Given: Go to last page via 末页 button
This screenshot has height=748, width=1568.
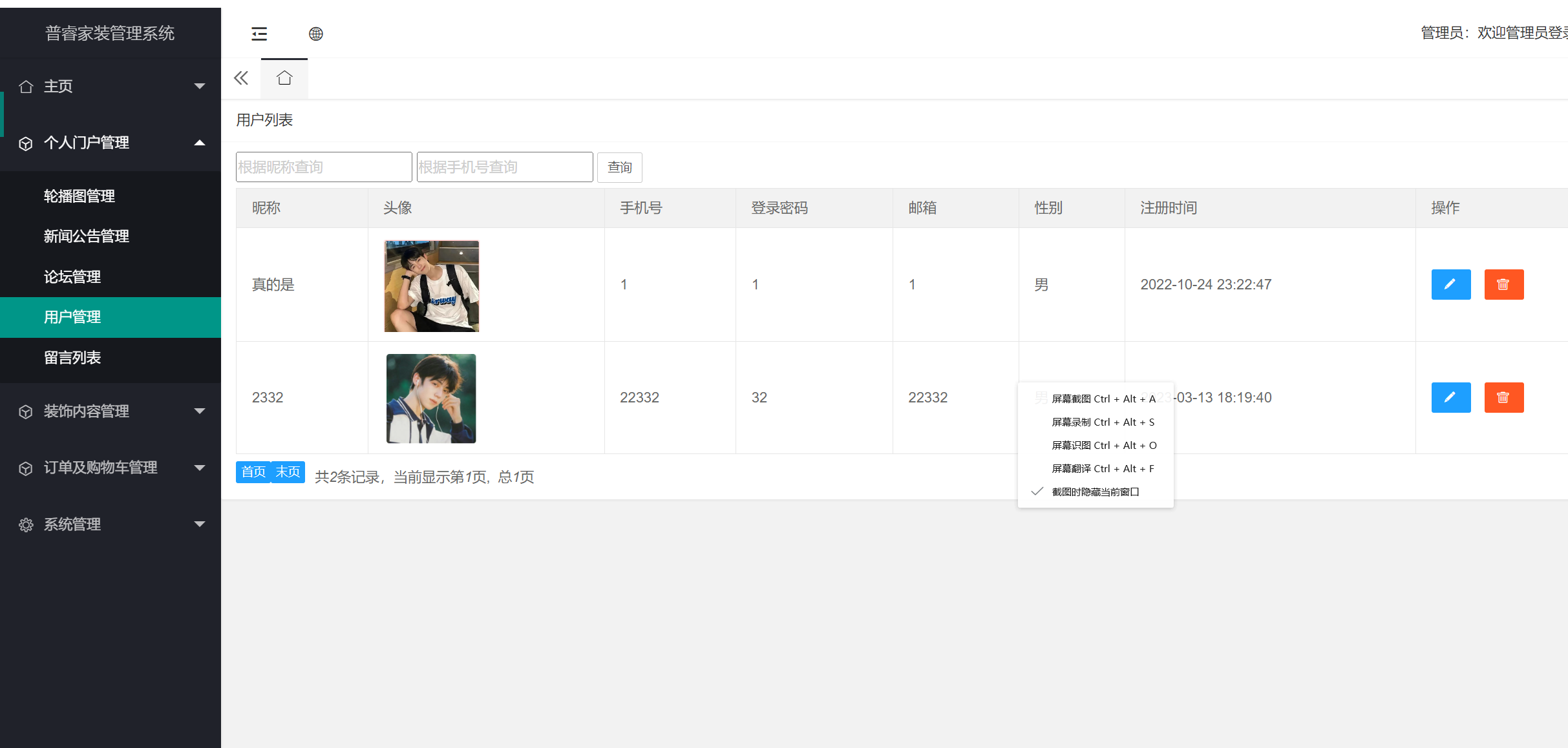Looking at the screenshot, I should pos(288,472).
